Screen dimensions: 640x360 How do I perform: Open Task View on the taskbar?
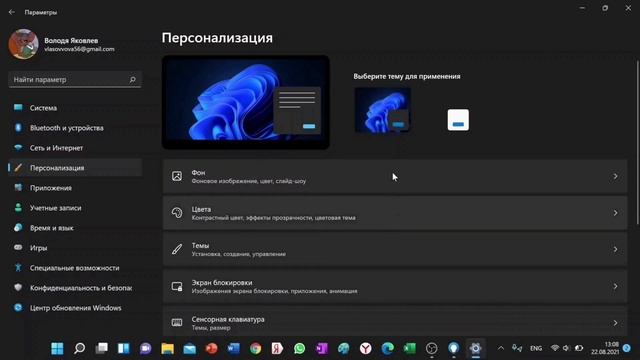(x=101, y=348)
